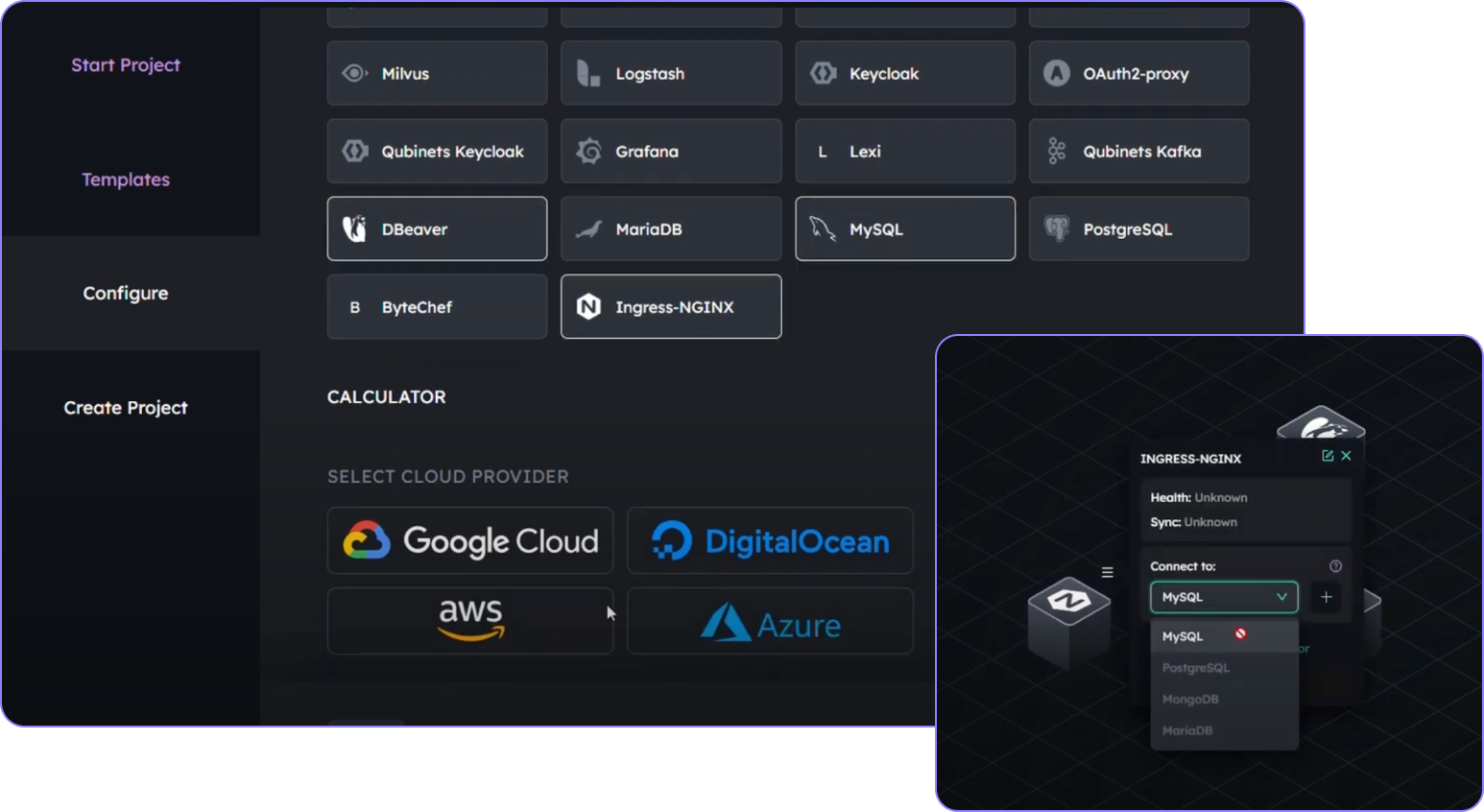Choose AWS as cloud provider
Screen dimensions: 1484x812
coord(470,621)
